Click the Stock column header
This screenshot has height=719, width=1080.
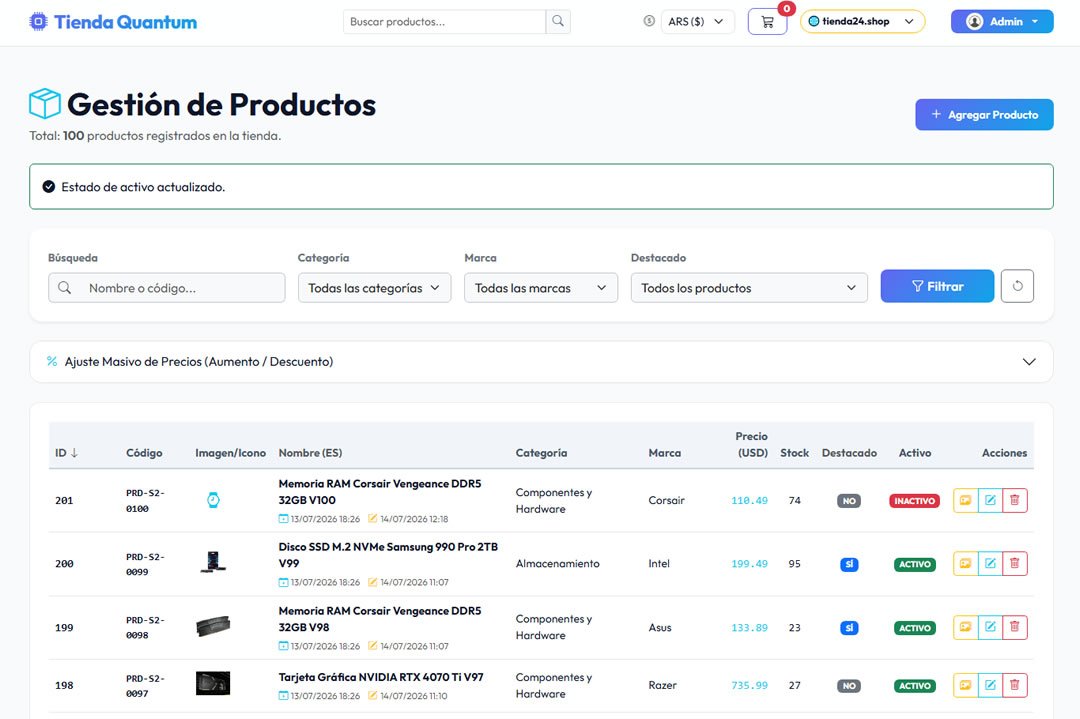pyautogui.click(x=794, y=452)
